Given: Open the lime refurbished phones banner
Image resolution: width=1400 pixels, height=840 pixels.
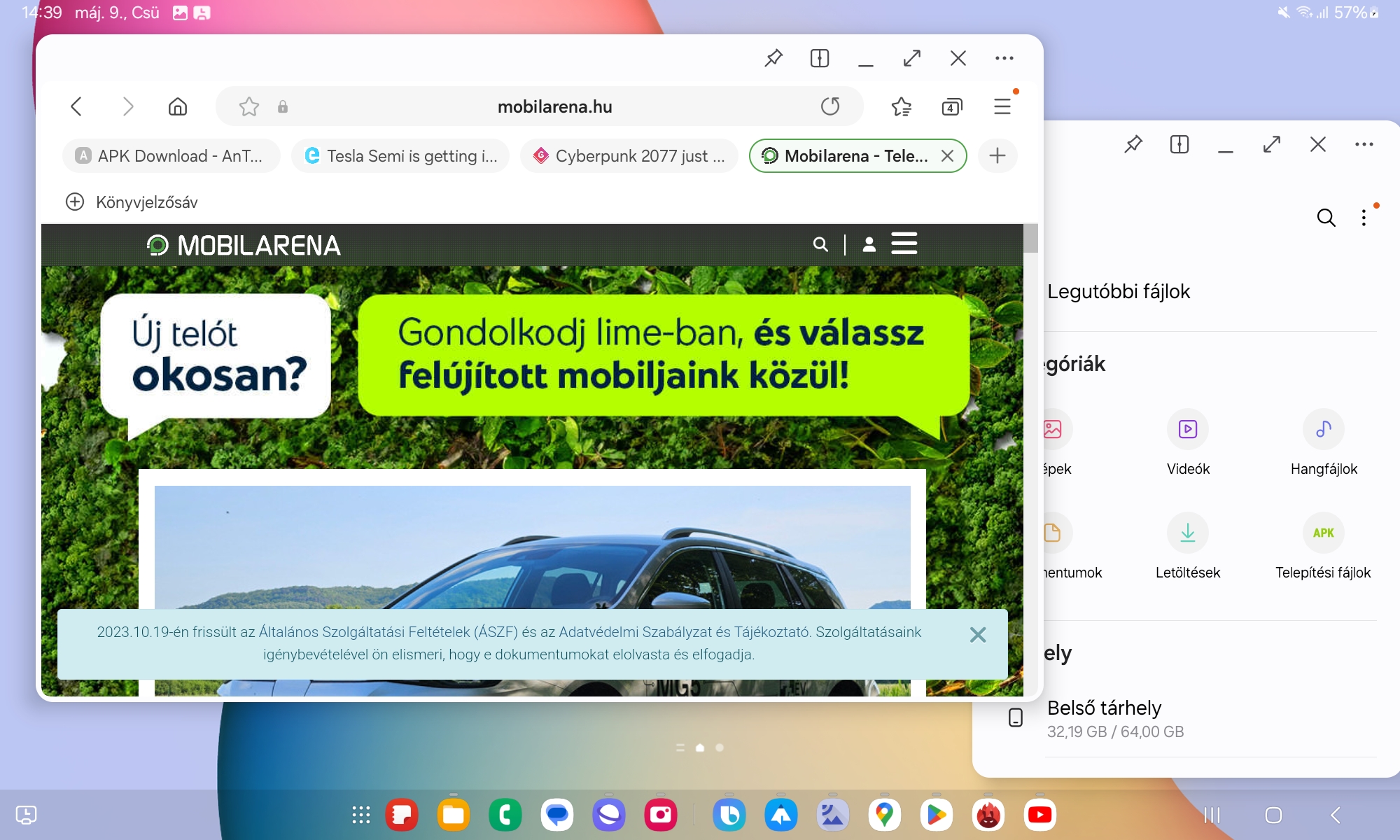Looking at the screenshot, I should (x=664, y=355).
